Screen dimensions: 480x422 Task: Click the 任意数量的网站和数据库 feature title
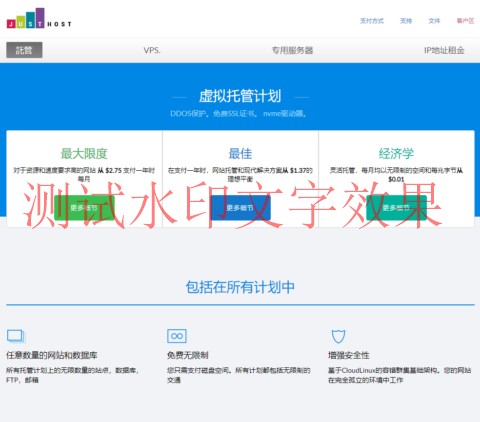coord(52,355)
